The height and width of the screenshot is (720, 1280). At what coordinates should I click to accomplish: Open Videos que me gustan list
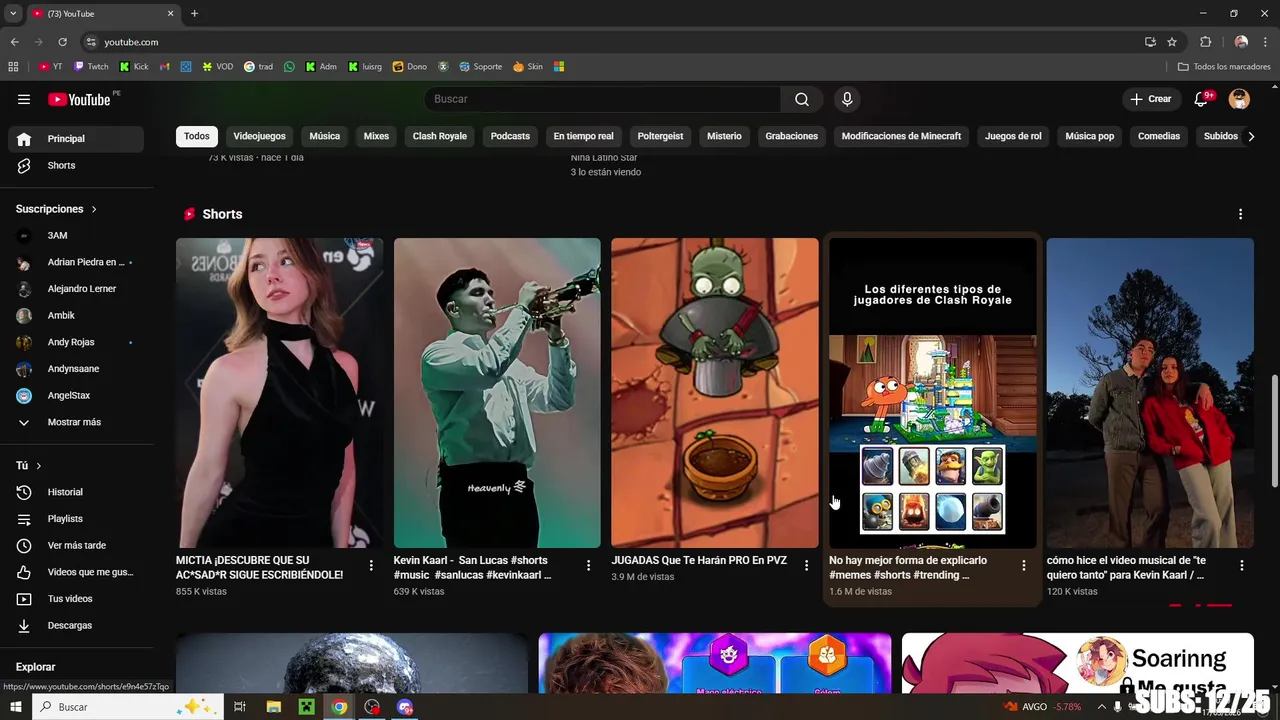(76, 572)
